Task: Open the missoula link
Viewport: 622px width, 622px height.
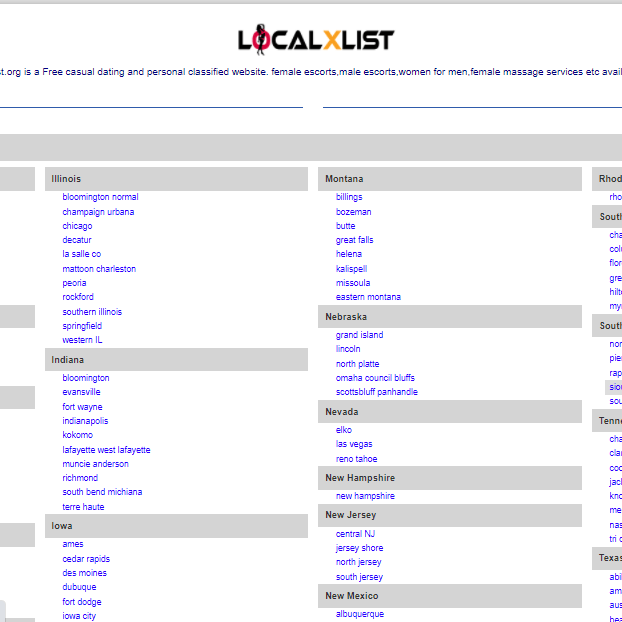Action: pos(353,283)
